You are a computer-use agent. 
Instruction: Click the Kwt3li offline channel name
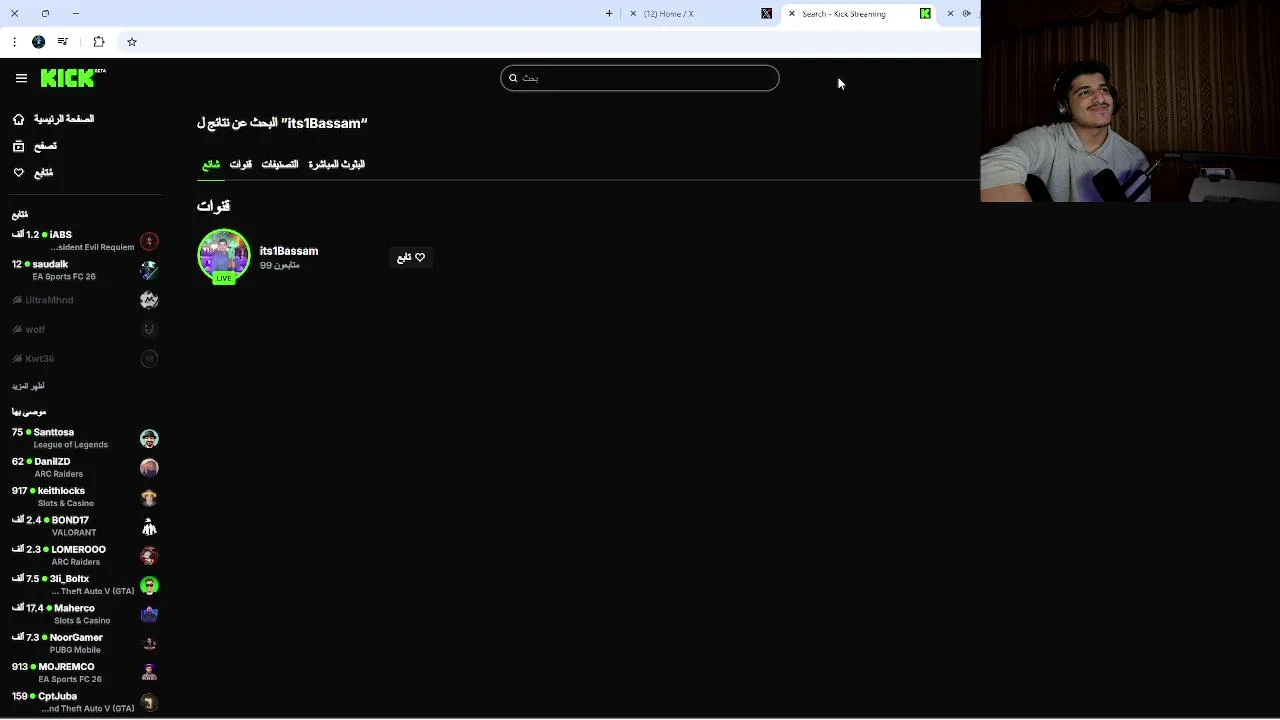[40, 358]
